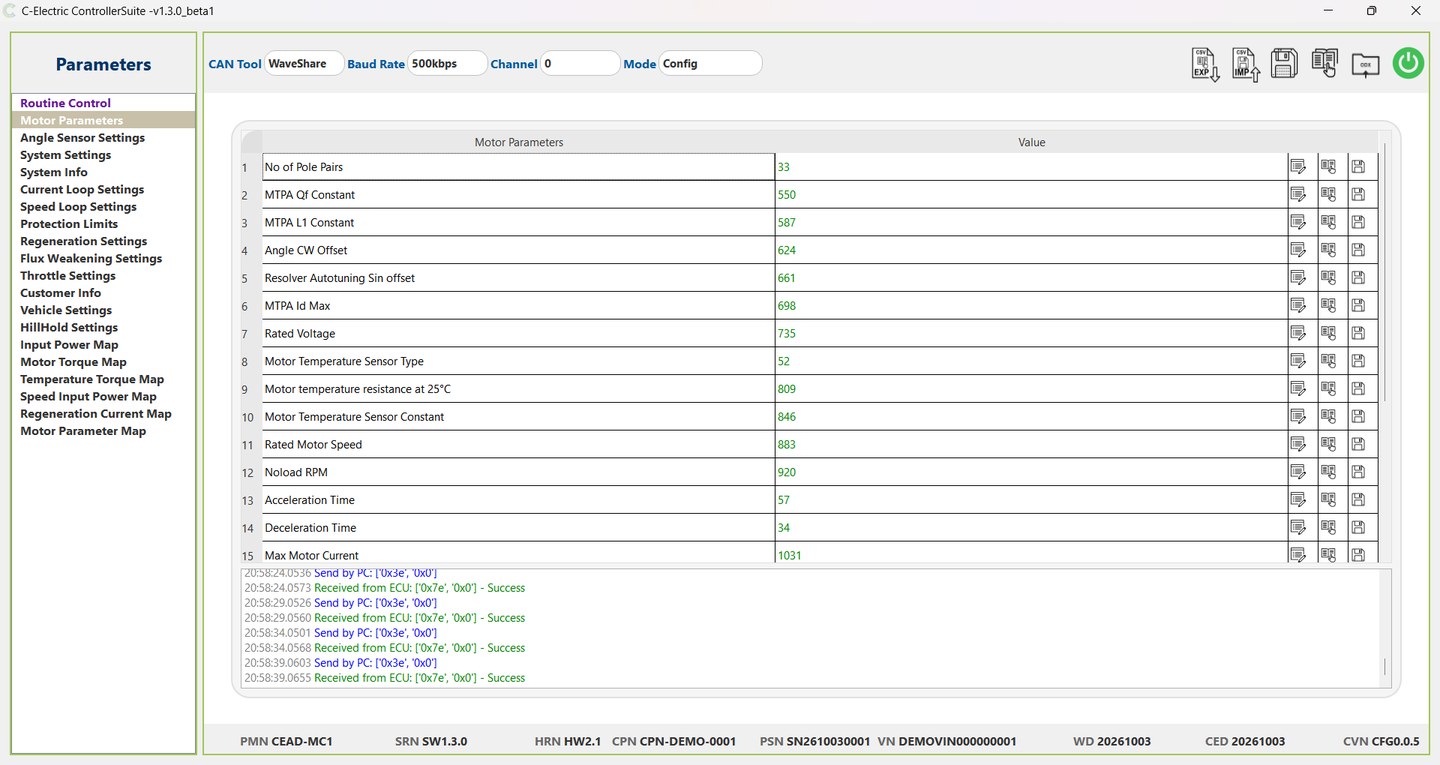Click the last log line at 20:58:39.0655
The image size is (1440, 765).
[385, 678]
